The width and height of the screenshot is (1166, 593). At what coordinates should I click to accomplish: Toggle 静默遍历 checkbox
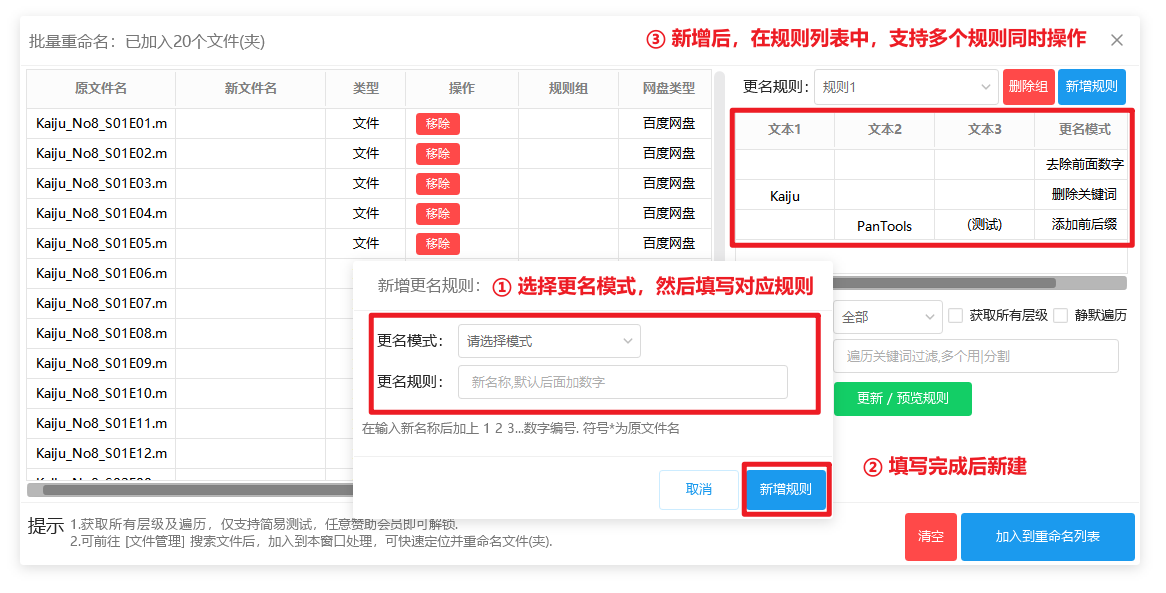pyautogui.click(x=1061, y=316)
